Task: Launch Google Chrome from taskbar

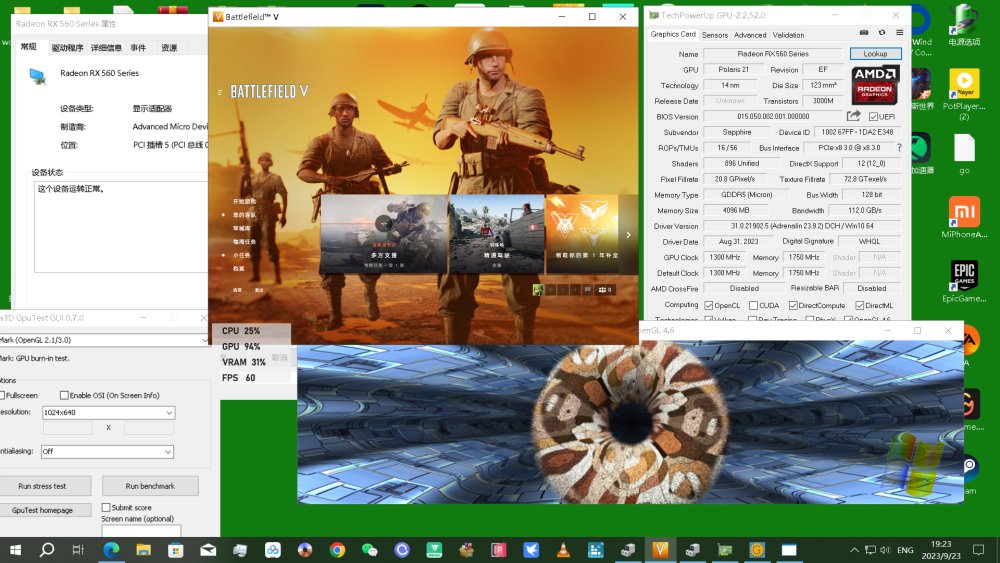Action: [x=337, y=550]
